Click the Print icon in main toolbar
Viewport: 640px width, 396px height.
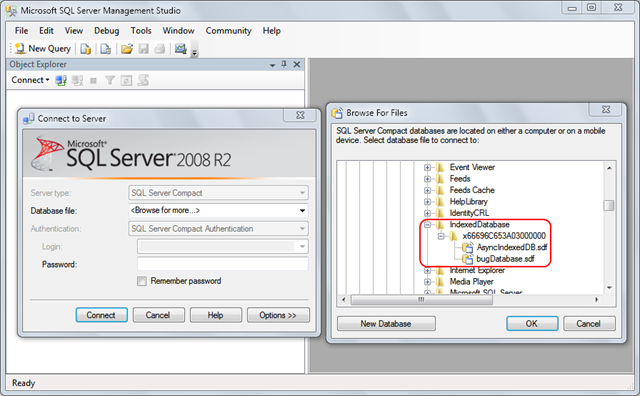(x=160, y=49)
